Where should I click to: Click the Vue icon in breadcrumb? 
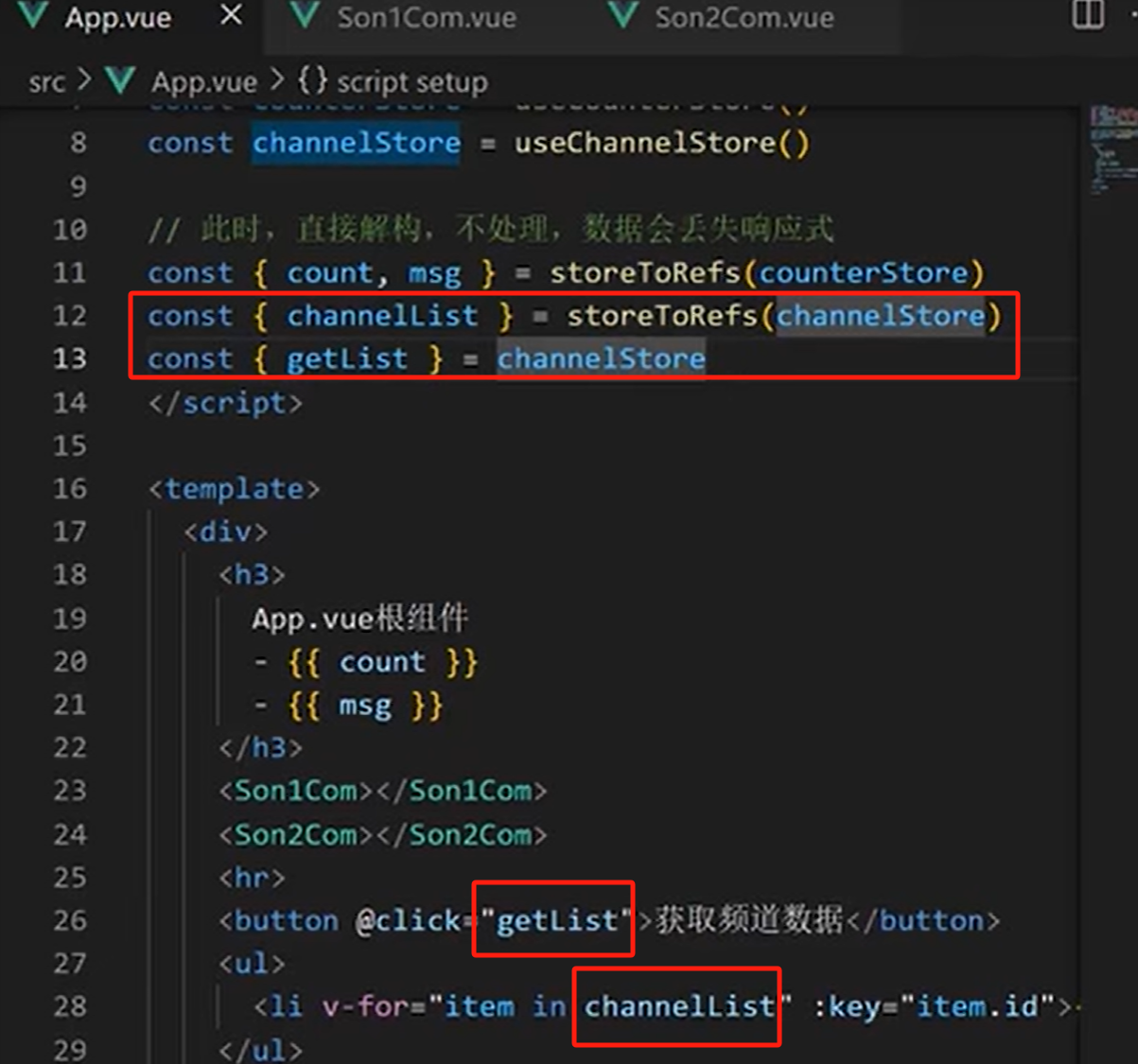pos(120,80)
